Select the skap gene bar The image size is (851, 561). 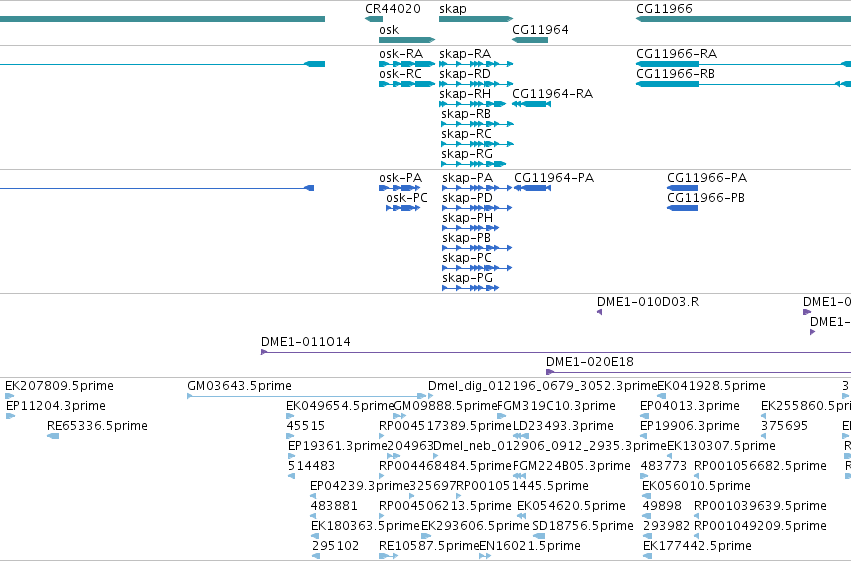476,19
